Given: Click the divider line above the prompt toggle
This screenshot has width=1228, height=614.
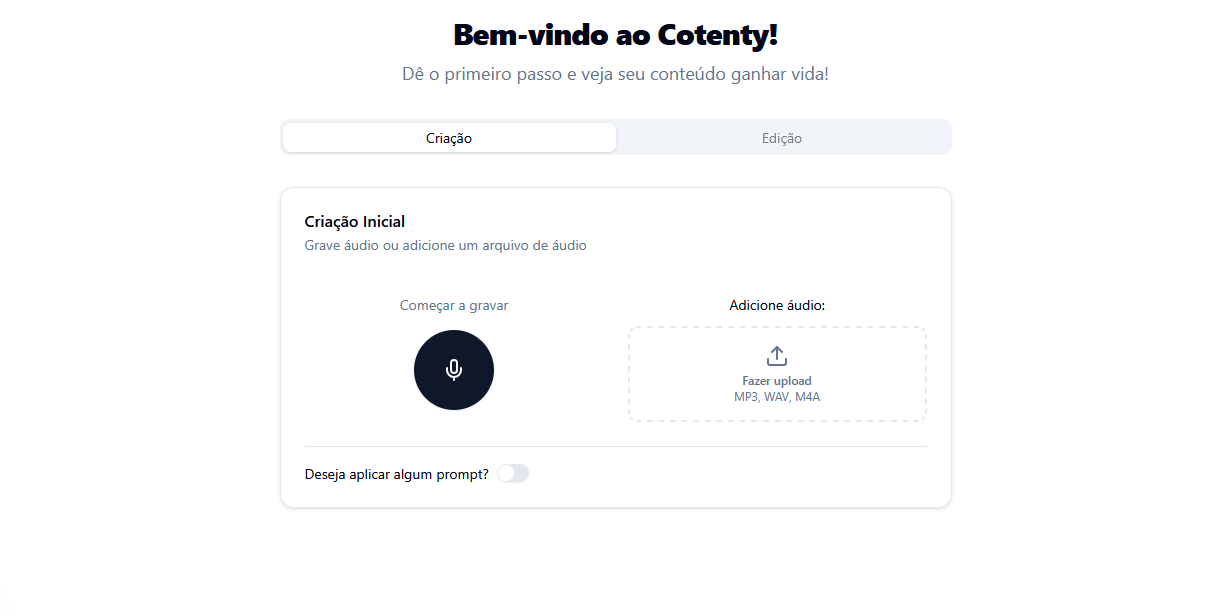Looking at the screenshot, I should coord(615,446).
